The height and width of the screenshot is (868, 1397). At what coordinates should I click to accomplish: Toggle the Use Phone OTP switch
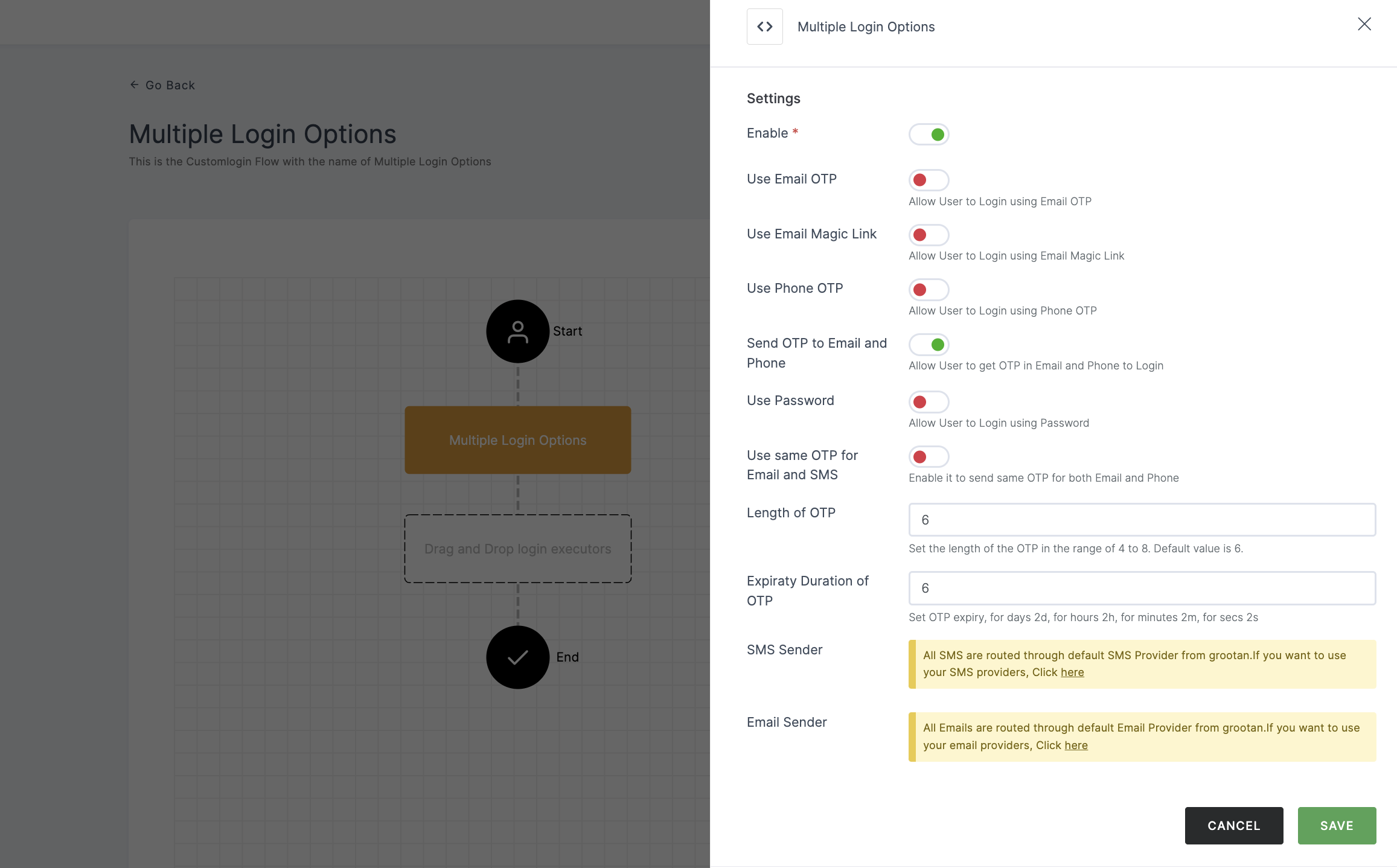928,289
